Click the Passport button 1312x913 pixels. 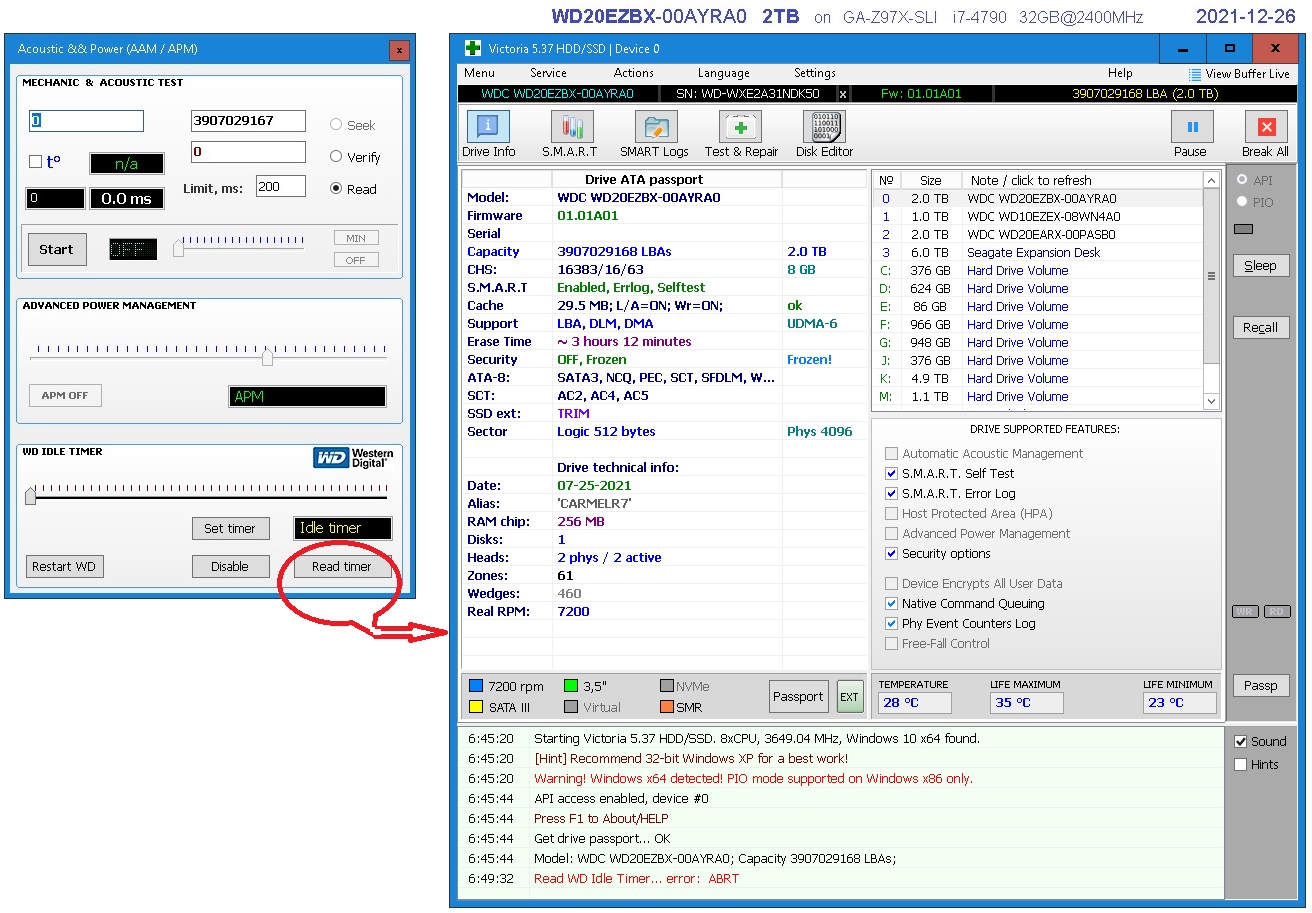point(798,697)
